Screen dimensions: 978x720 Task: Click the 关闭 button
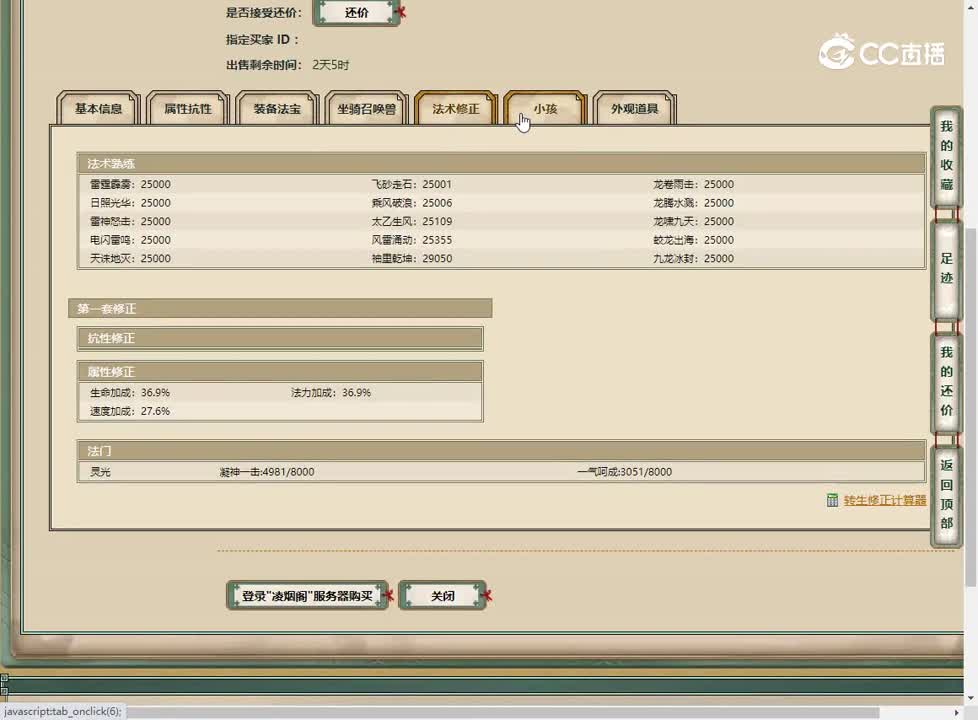(442, 596)
